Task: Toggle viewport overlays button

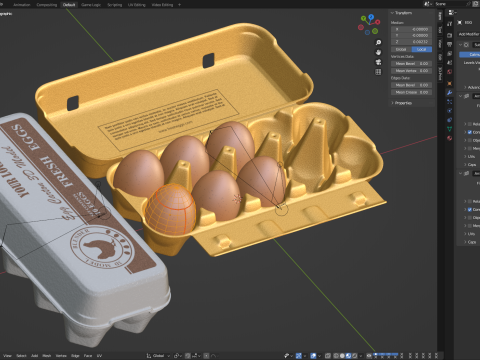Action: (313, 356)
